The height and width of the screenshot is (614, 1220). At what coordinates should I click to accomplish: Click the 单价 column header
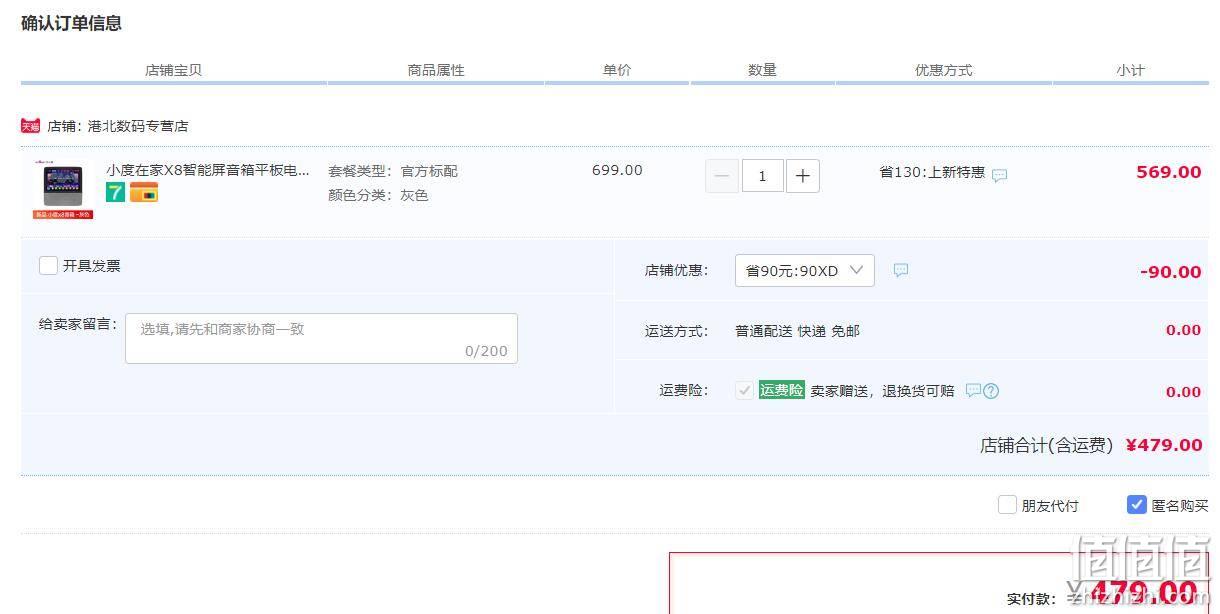617,70
